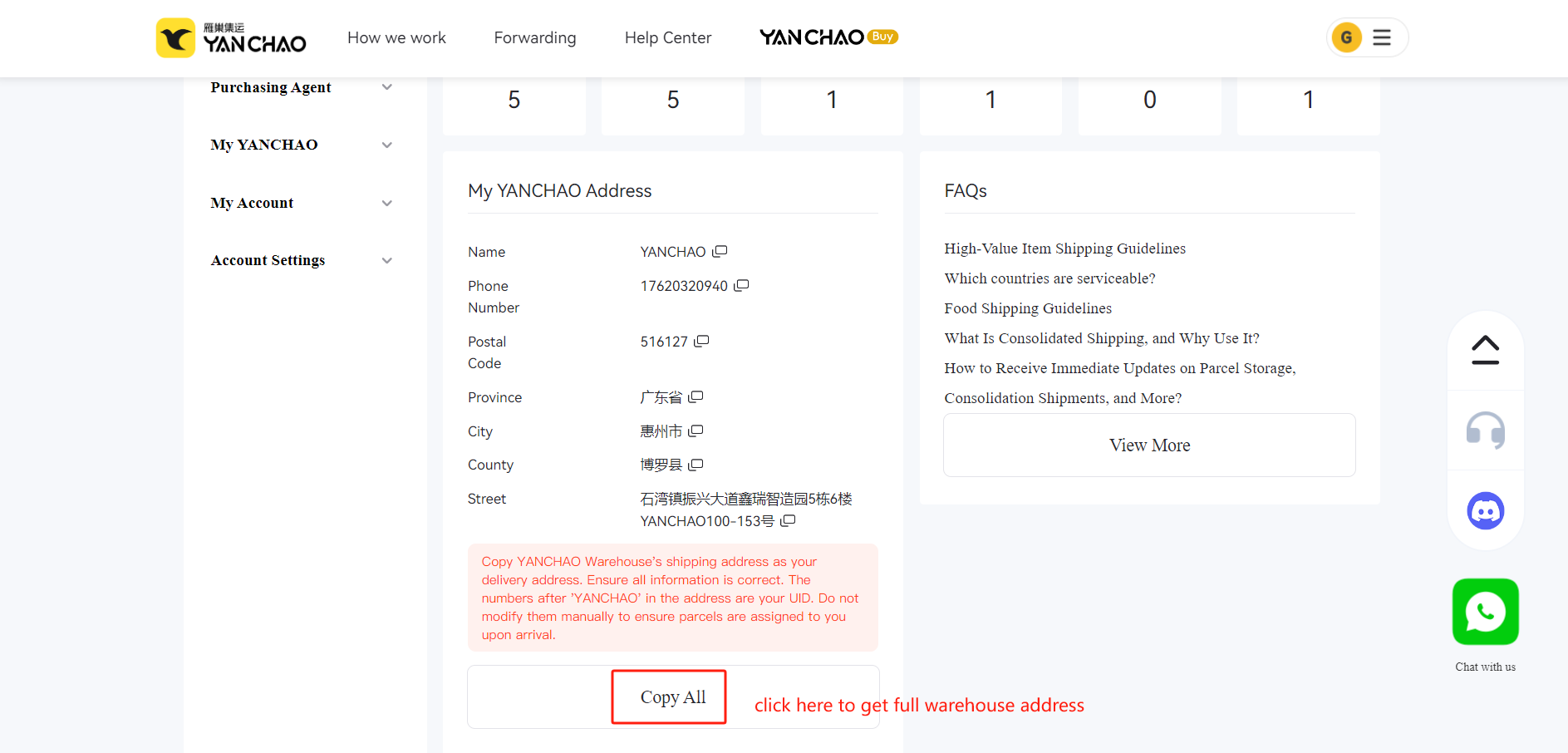Image resolution: width=1568 pixels, height=753 pixels.
Task: Click the Province label
Action: coord(494,397)
